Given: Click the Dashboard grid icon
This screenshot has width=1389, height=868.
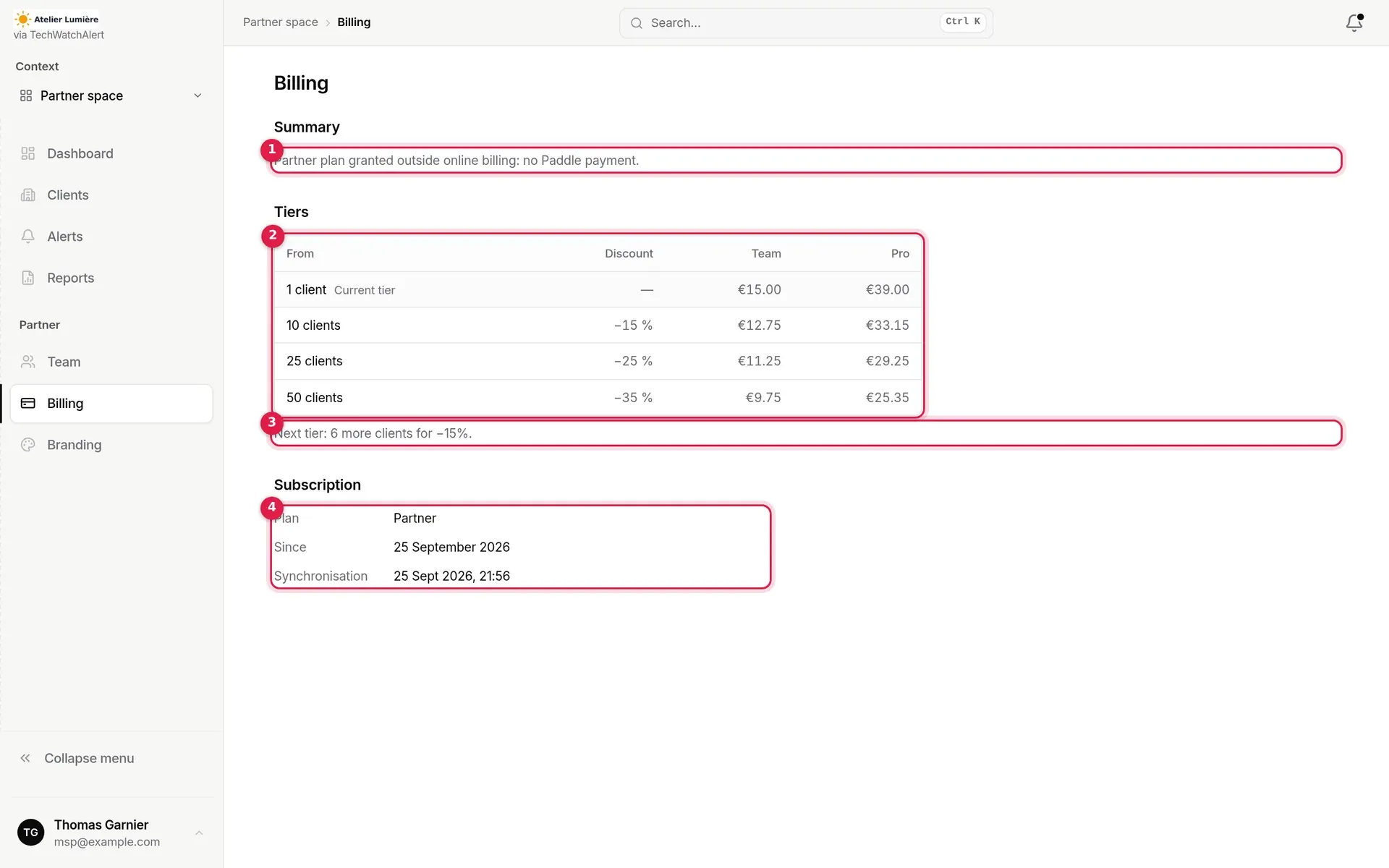Looking at the screenshot, I should (x=28, y=153).
